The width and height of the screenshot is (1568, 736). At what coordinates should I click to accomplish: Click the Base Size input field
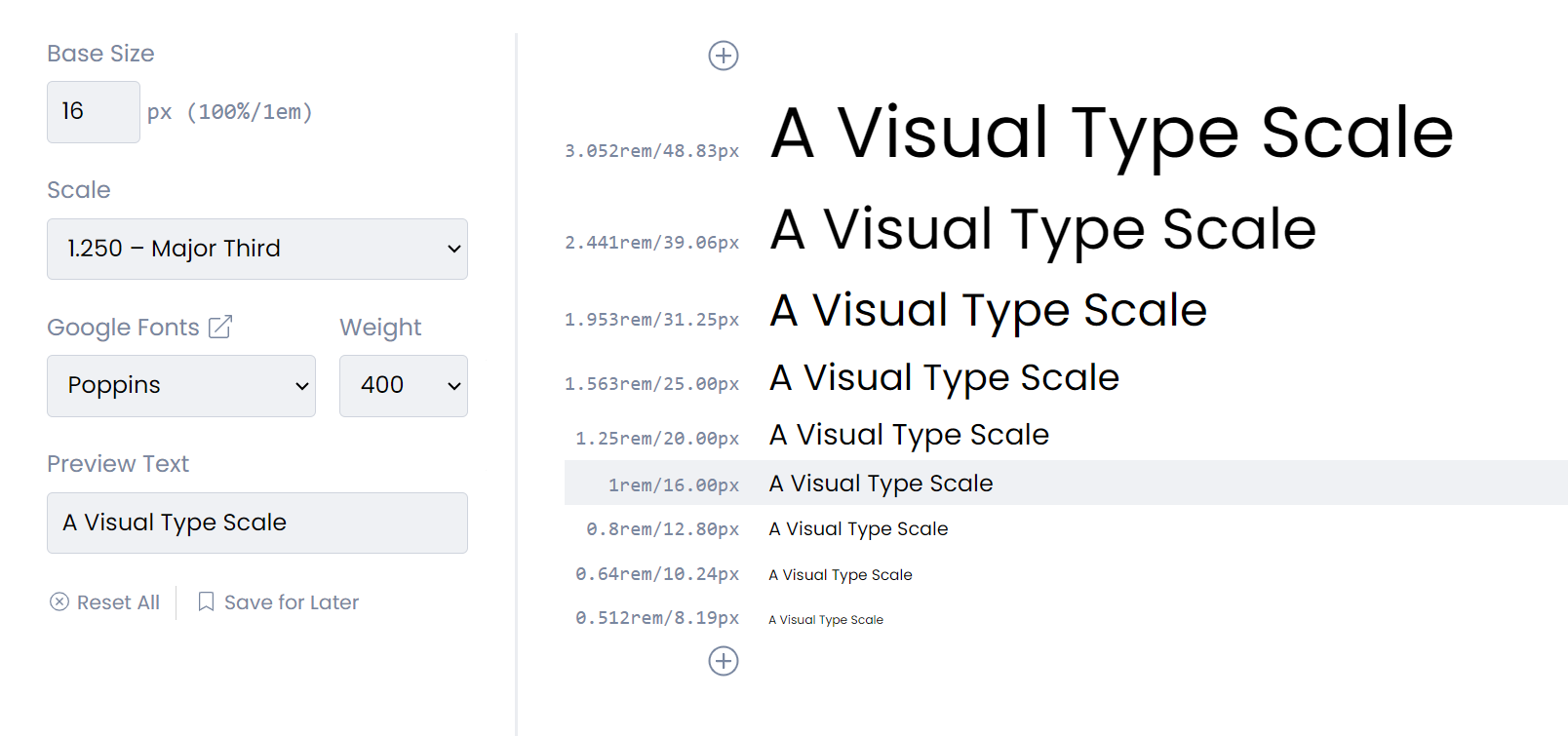click(94, 112)
